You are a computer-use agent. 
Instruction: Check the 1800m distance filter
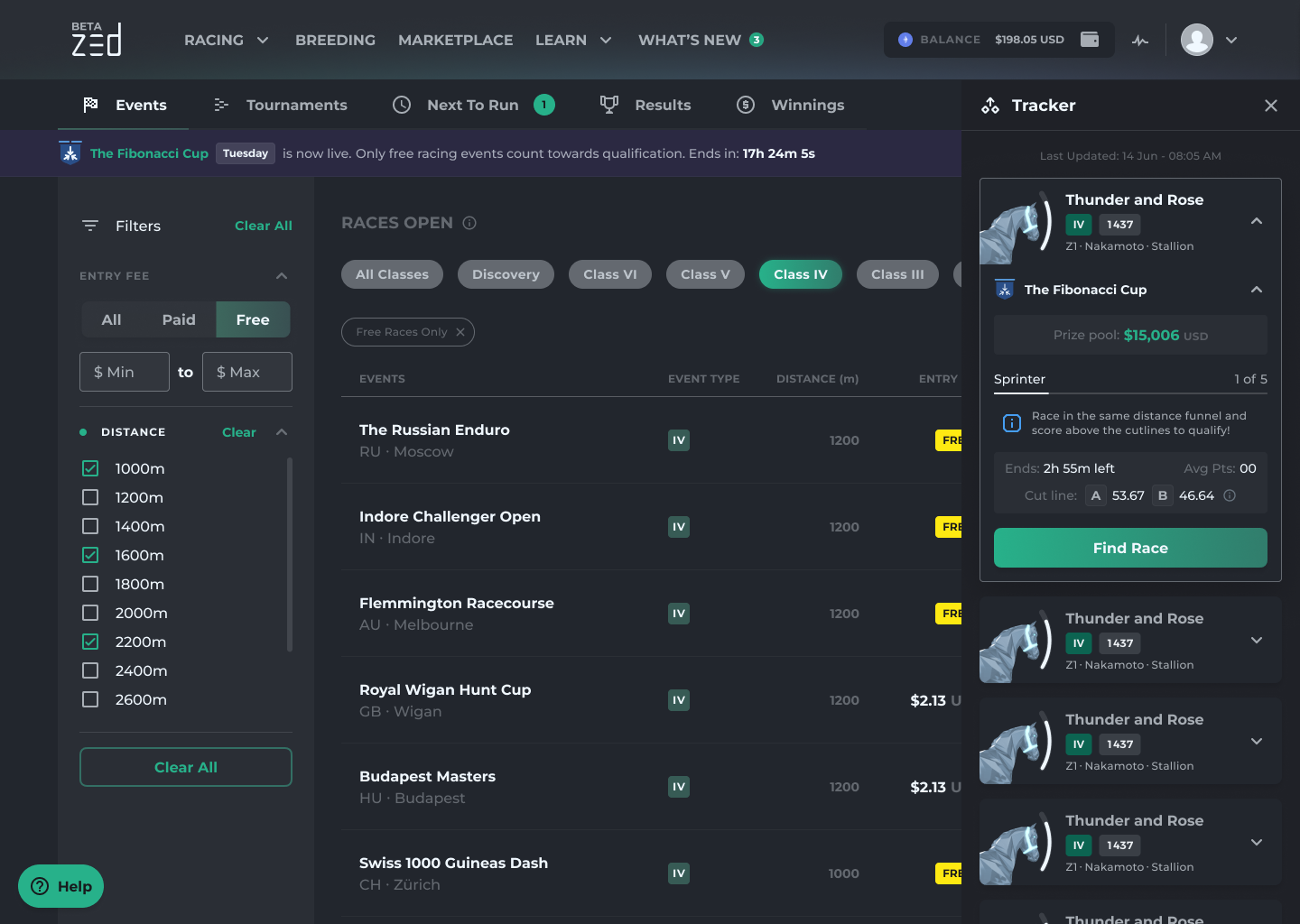90,584
